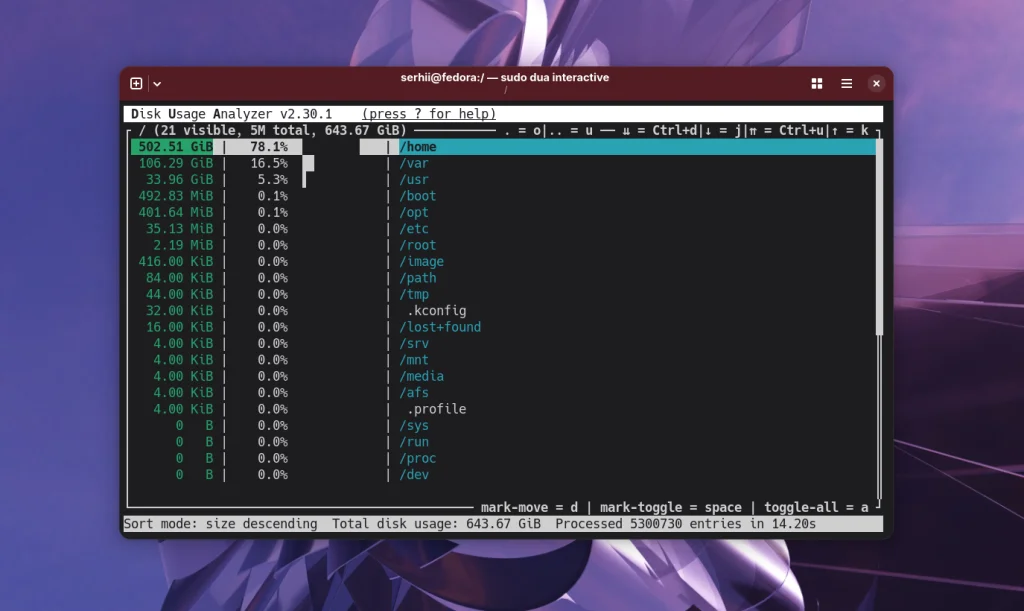Click the '(press ? for help)' link
This screenshot has width=1024, height=611.
click(x=427, y=113)
